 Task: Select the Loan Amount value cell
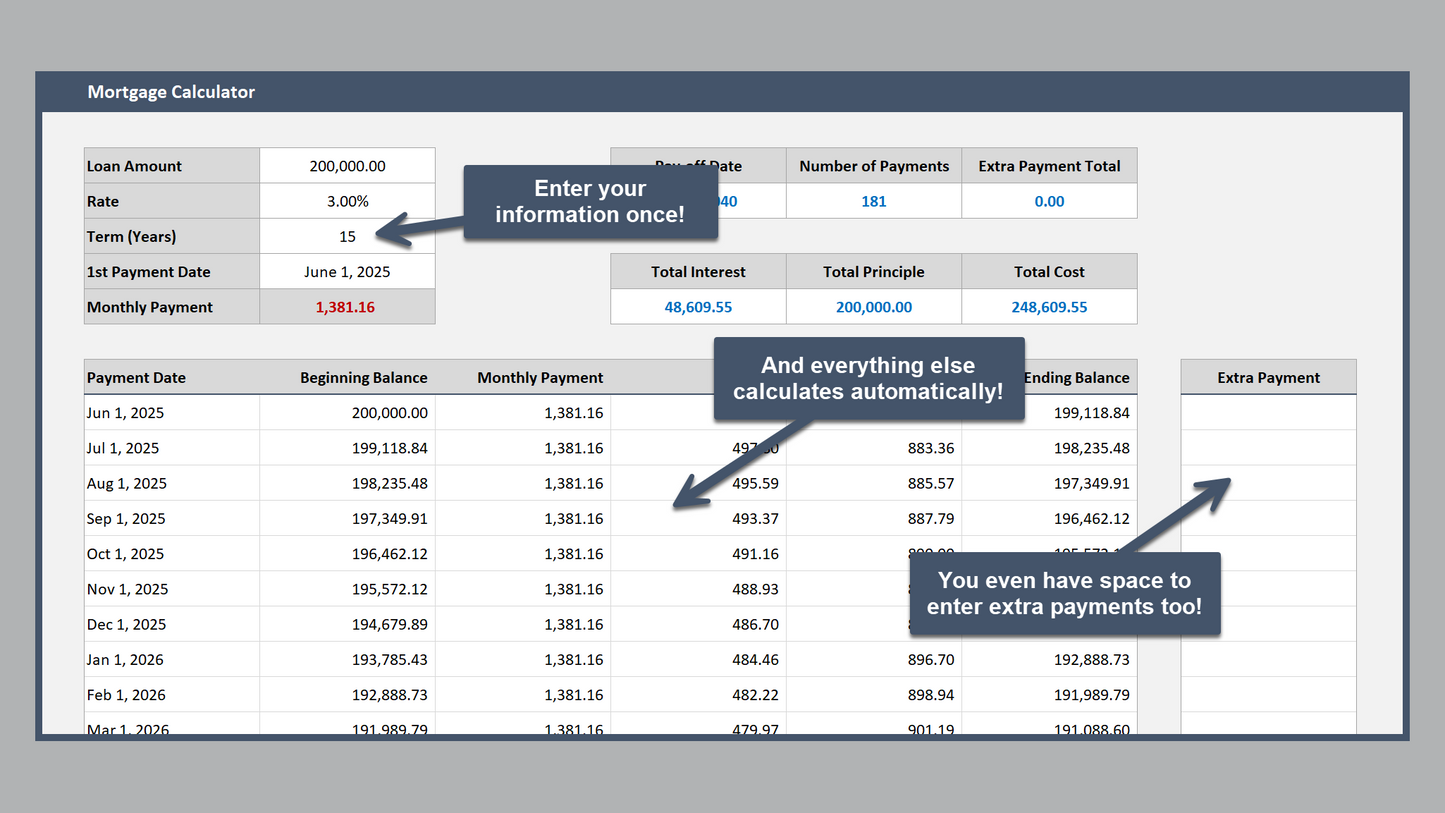347,166
